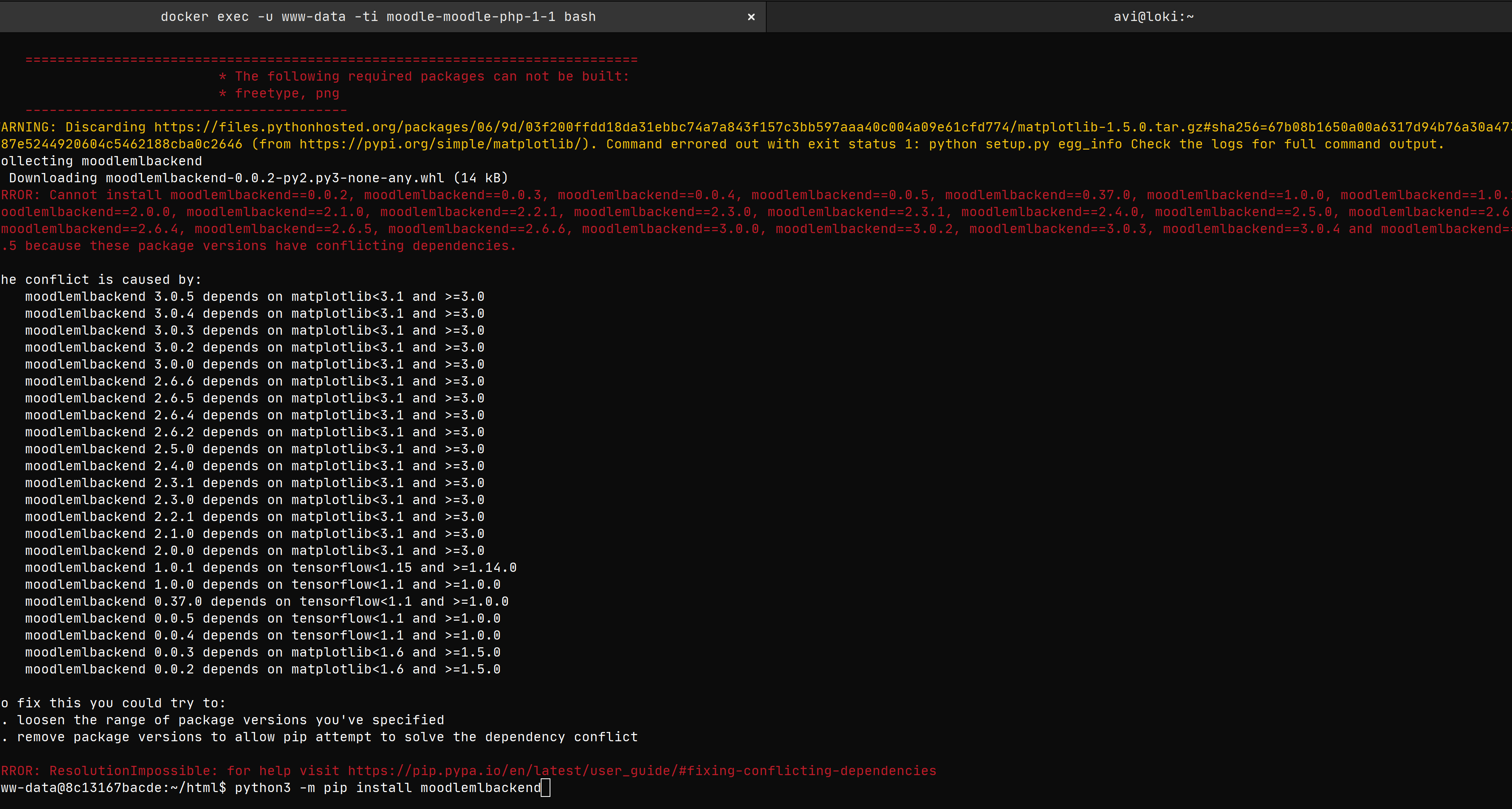Click the line 'moodlemlbackend 2.5.0 depends on matplotlib'

(x=255, y=449)
